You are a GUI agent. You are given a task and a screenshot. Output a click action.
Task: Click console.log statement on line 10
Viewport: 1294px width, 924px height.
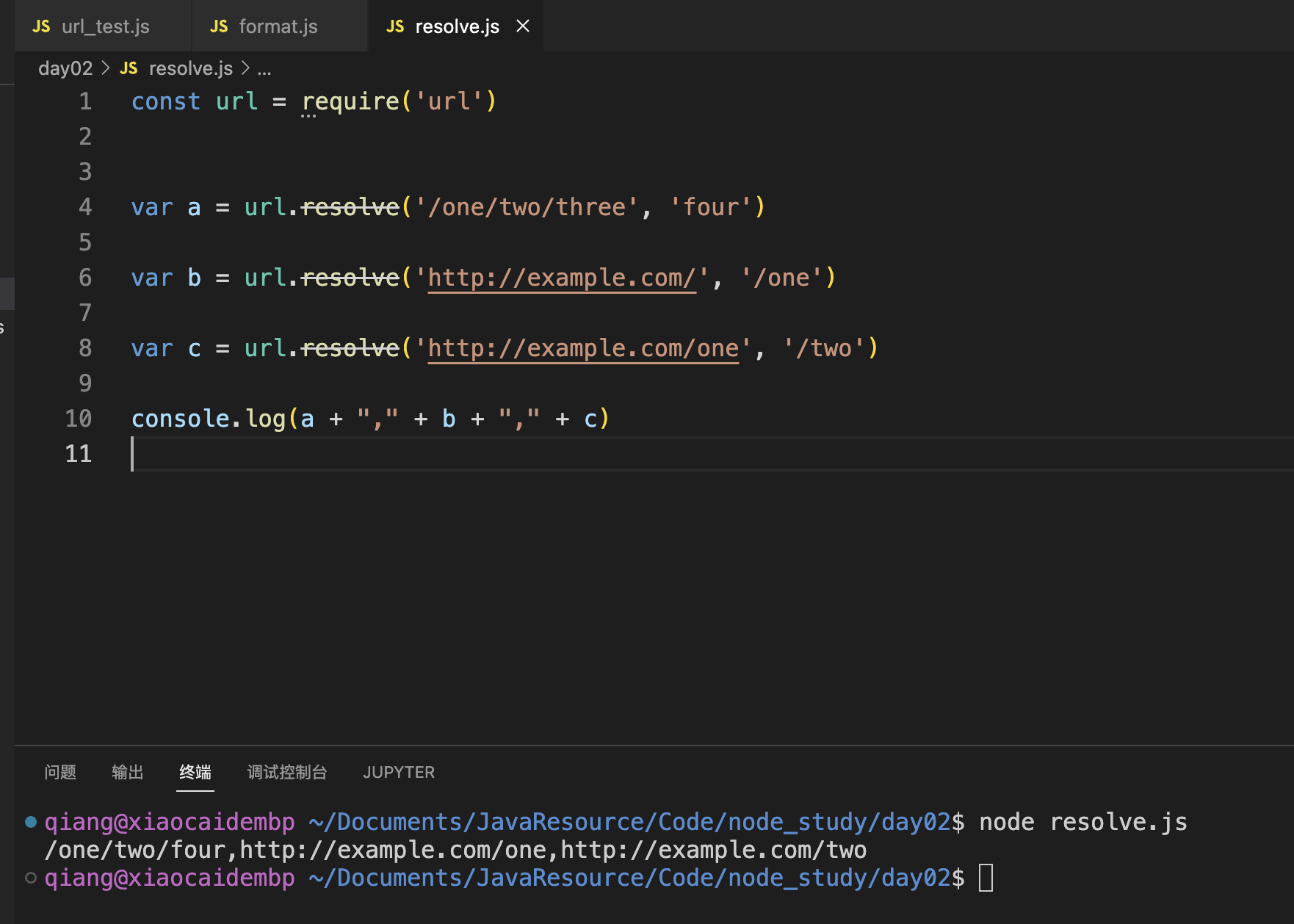[x=370, y=419]
